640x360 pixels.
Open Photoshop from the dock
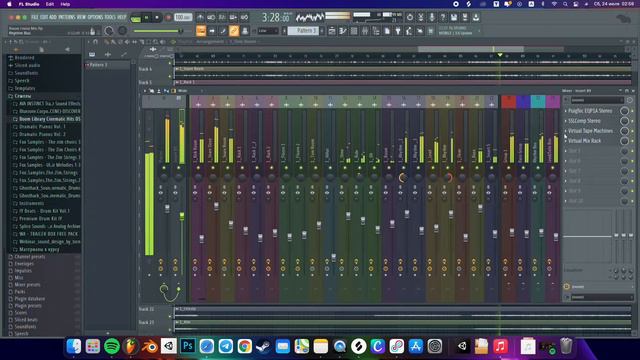188,346
